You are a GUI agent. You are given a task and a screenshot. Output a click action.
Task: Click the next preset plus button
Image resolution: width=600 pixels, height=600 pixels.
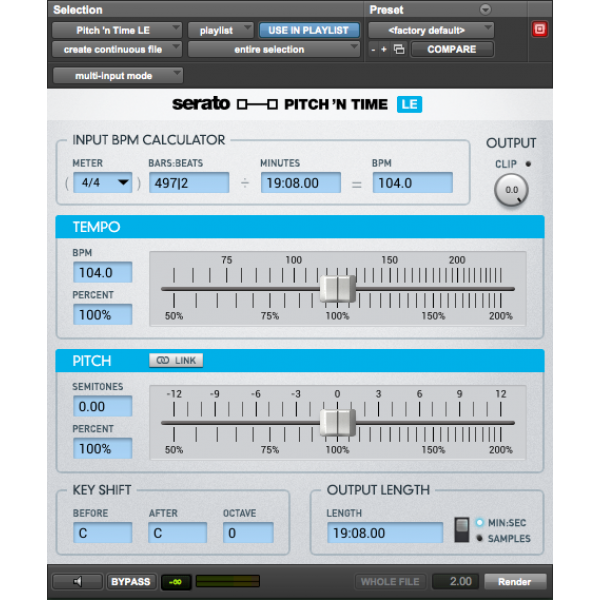384,49
